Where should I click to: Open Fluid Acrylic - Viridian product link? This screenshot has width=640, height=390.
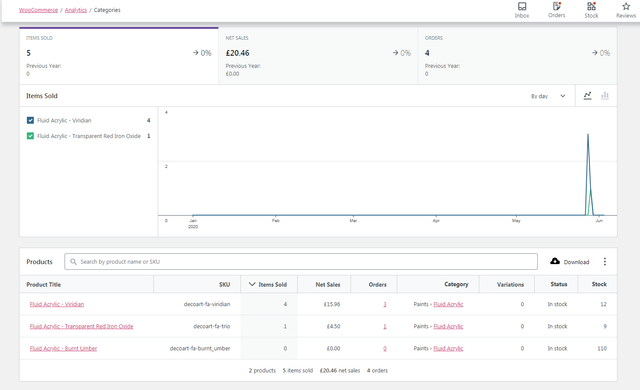[57, 304]
